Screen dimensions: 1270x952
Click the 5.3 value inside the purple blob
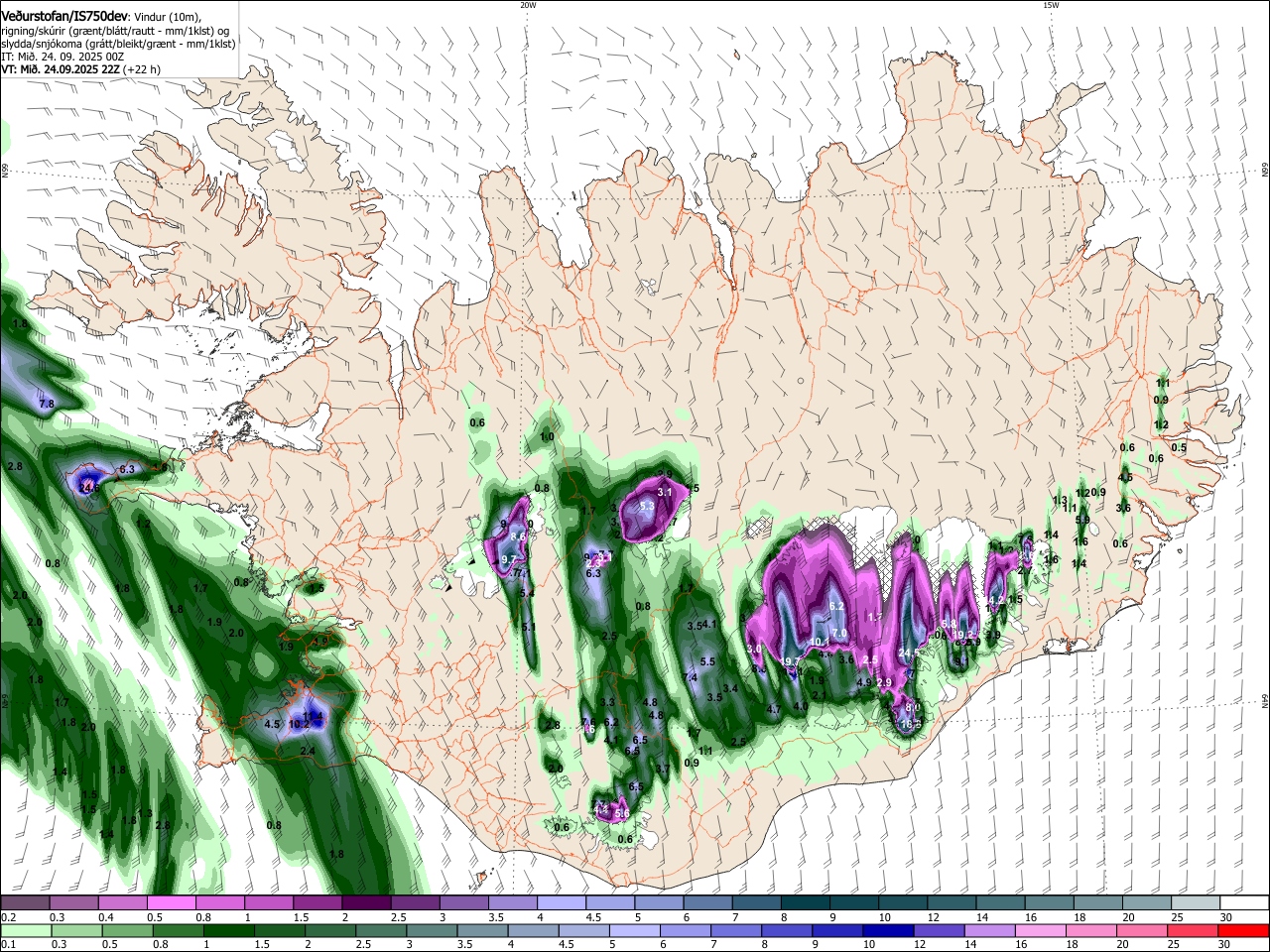647,506
